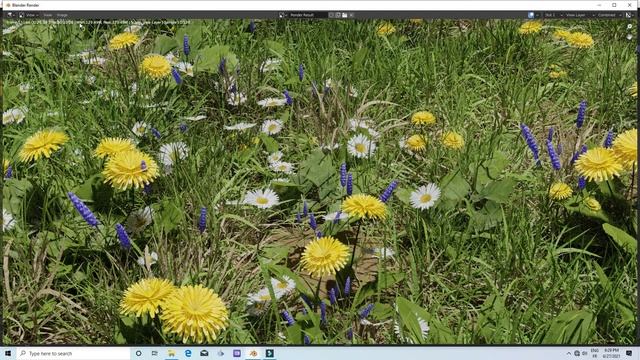Viewport: 640px width, 360px height.
Task: Open the image editor mode dropdown
Action: click(x=29, y=15)
